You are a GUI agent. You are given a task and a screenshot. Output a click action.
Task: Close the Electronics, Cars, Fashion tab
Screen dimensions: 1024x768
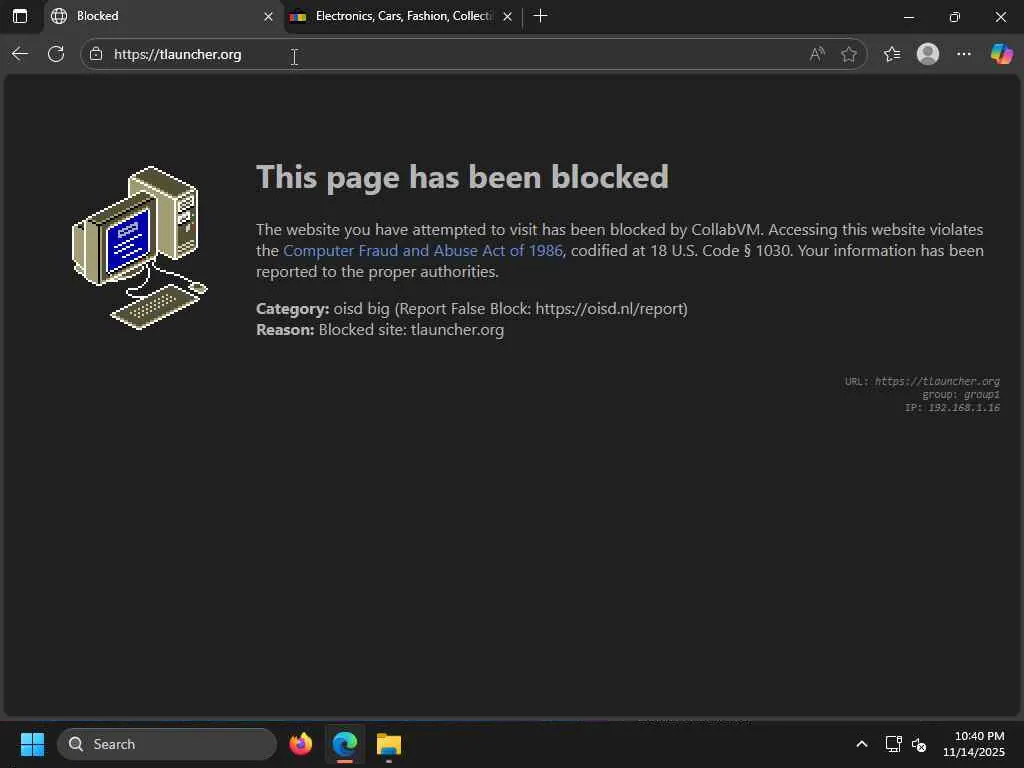pyautogui.click(x=507, y=16)
